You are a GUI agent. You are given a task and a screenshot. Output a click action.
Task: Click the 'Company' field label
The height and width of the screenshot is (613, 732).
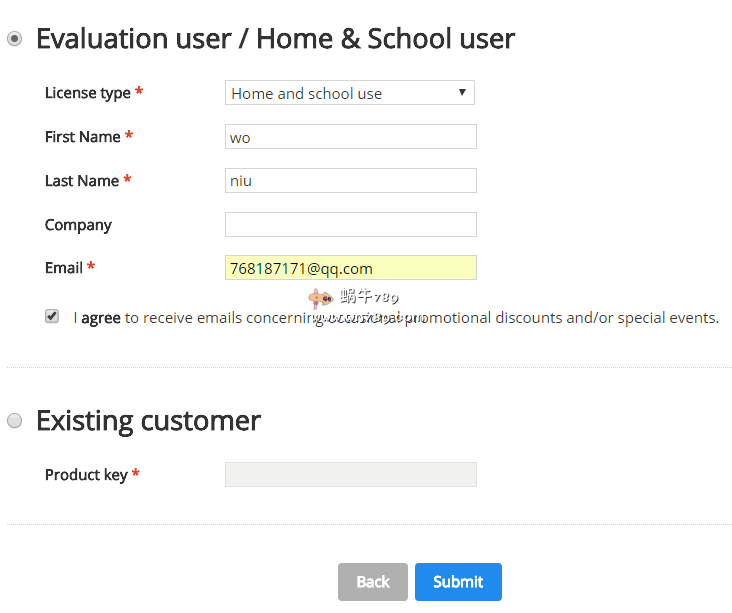[x=78, y=225]
